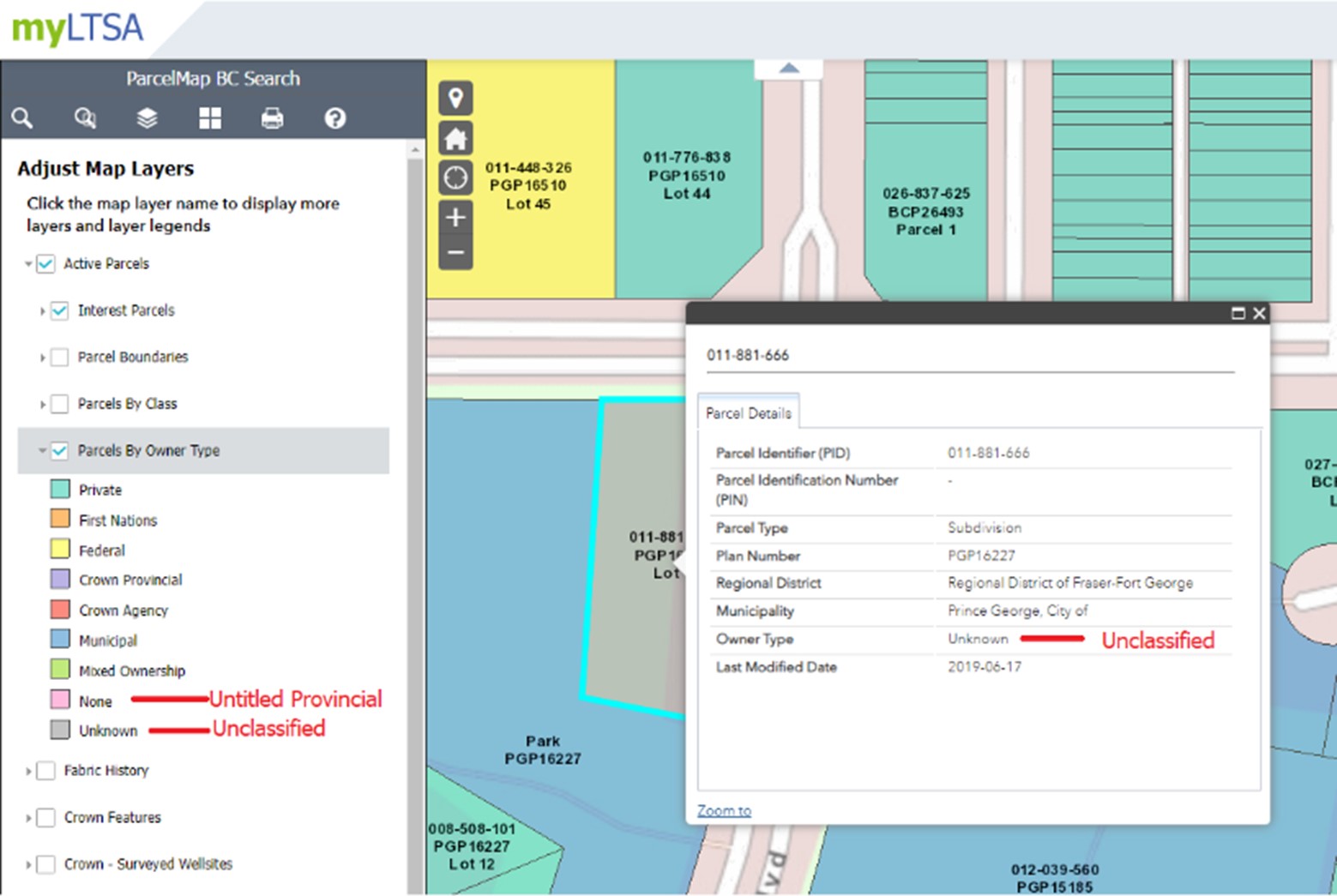Close the parcel details popup
The height and width of the screenshot is (896, 1337).
tap(1259, 313)
